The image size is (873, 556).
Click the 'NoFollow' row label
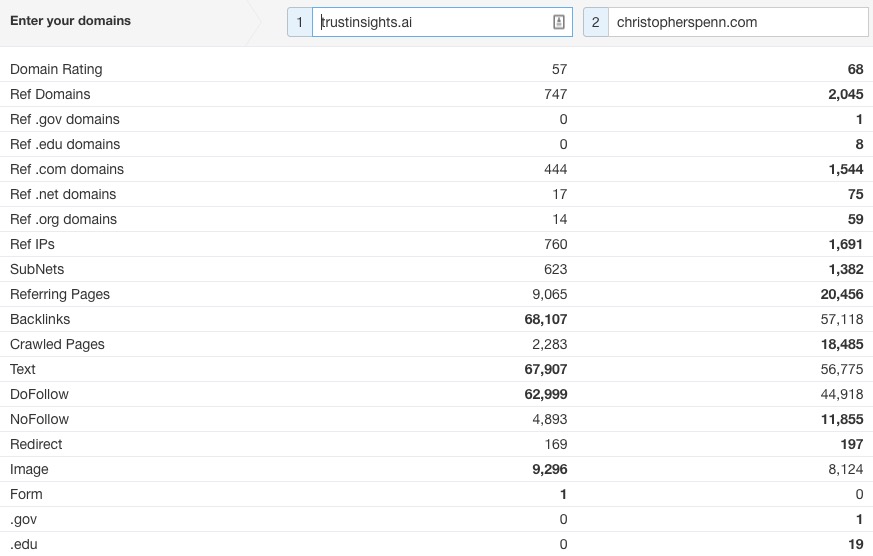(39, 420)
